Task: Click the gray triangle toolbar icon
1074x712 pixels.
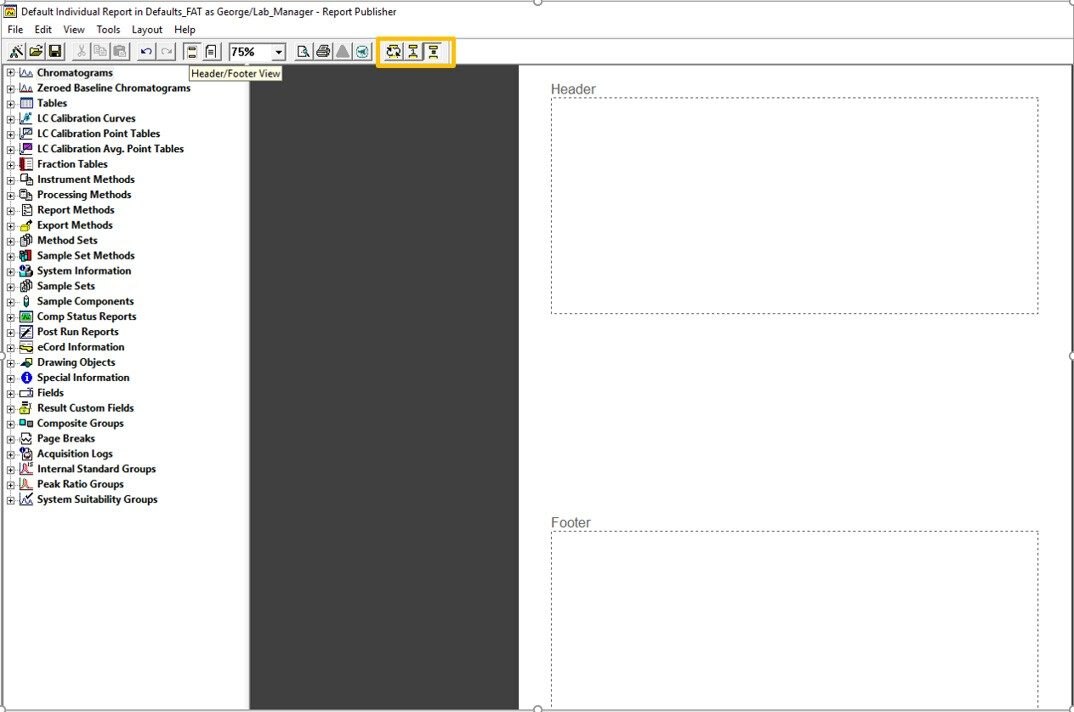Action: click(342, 51)
